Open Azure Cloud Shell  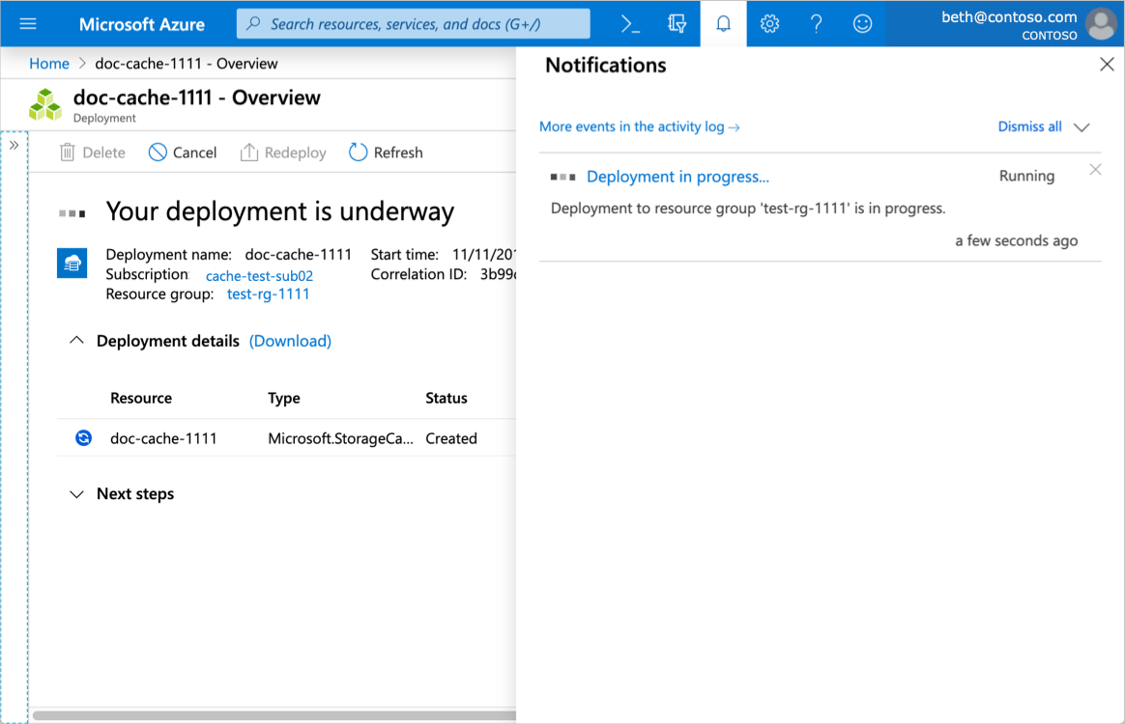point(629,22)
